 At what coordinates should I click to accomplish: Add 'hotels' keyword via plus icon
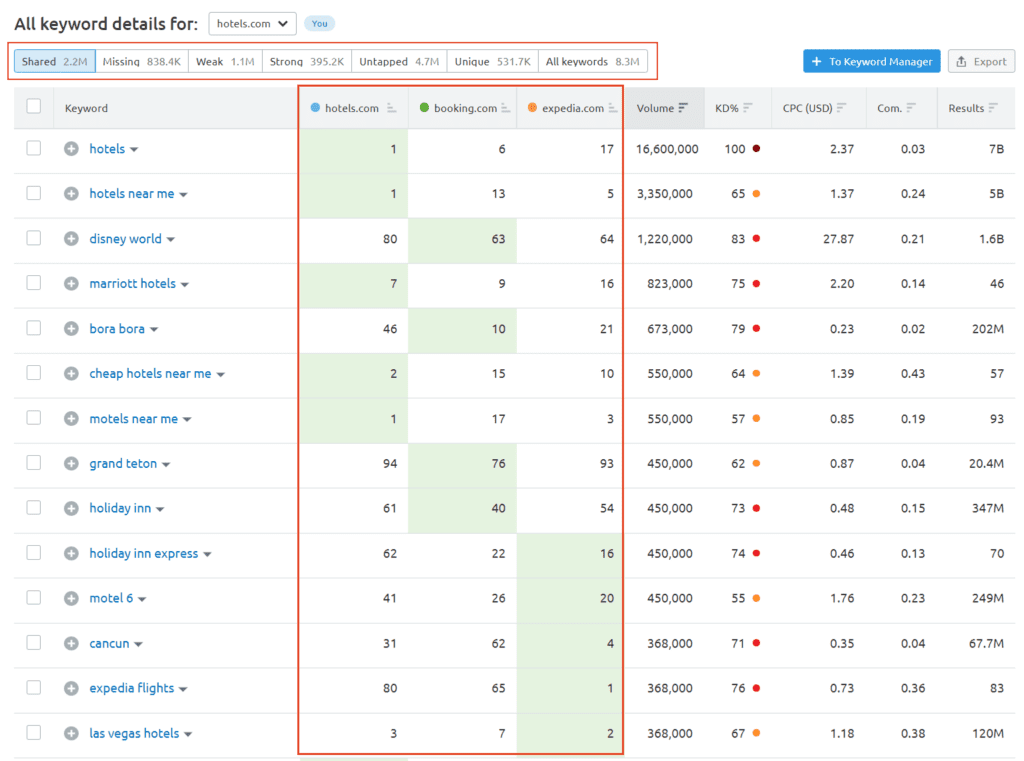click(x=71, y=149)
